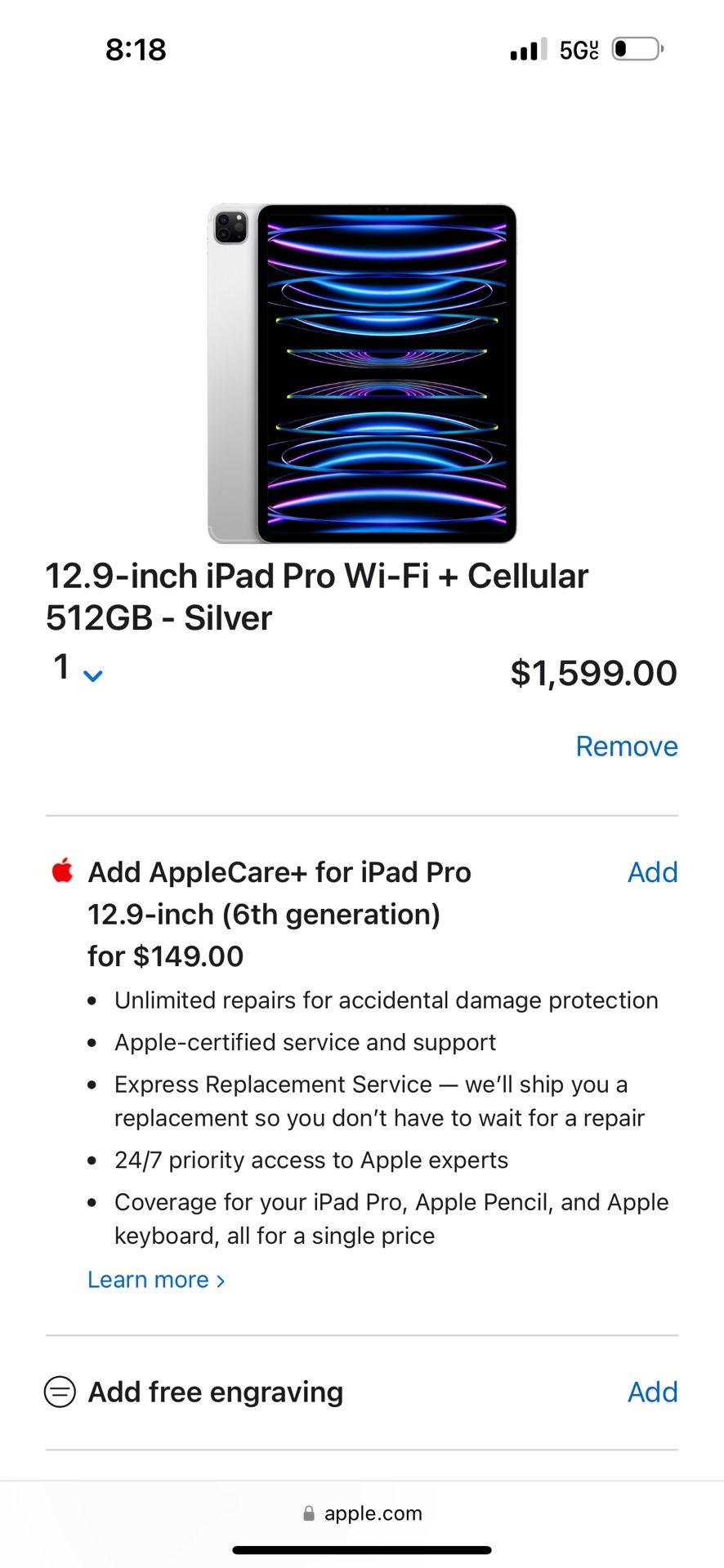Tap the battery icon in status bar
The width and height of the screenshot is (724, 1568).
point(637,49)
